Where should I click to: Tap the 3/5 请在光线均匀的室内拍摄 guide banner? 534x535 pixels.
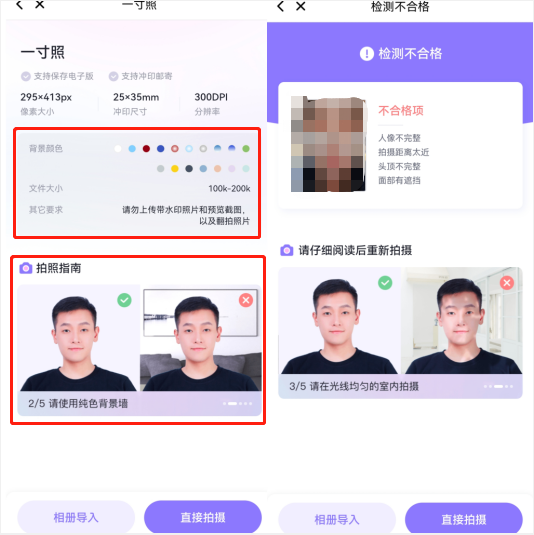[400, 387]
